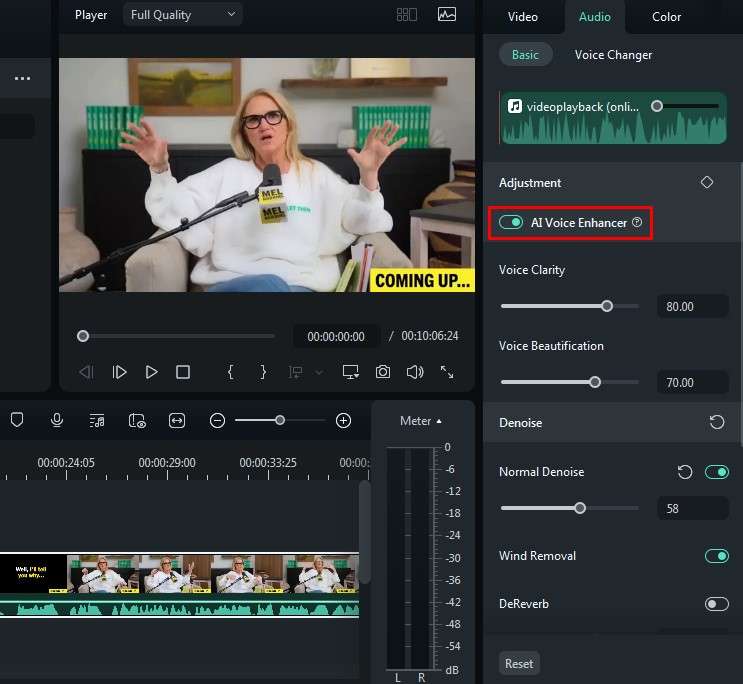Image resolution: width=743 pixels, height=684 pixels.
Task: Open the grid layout view icon
Action: [407, 15]
